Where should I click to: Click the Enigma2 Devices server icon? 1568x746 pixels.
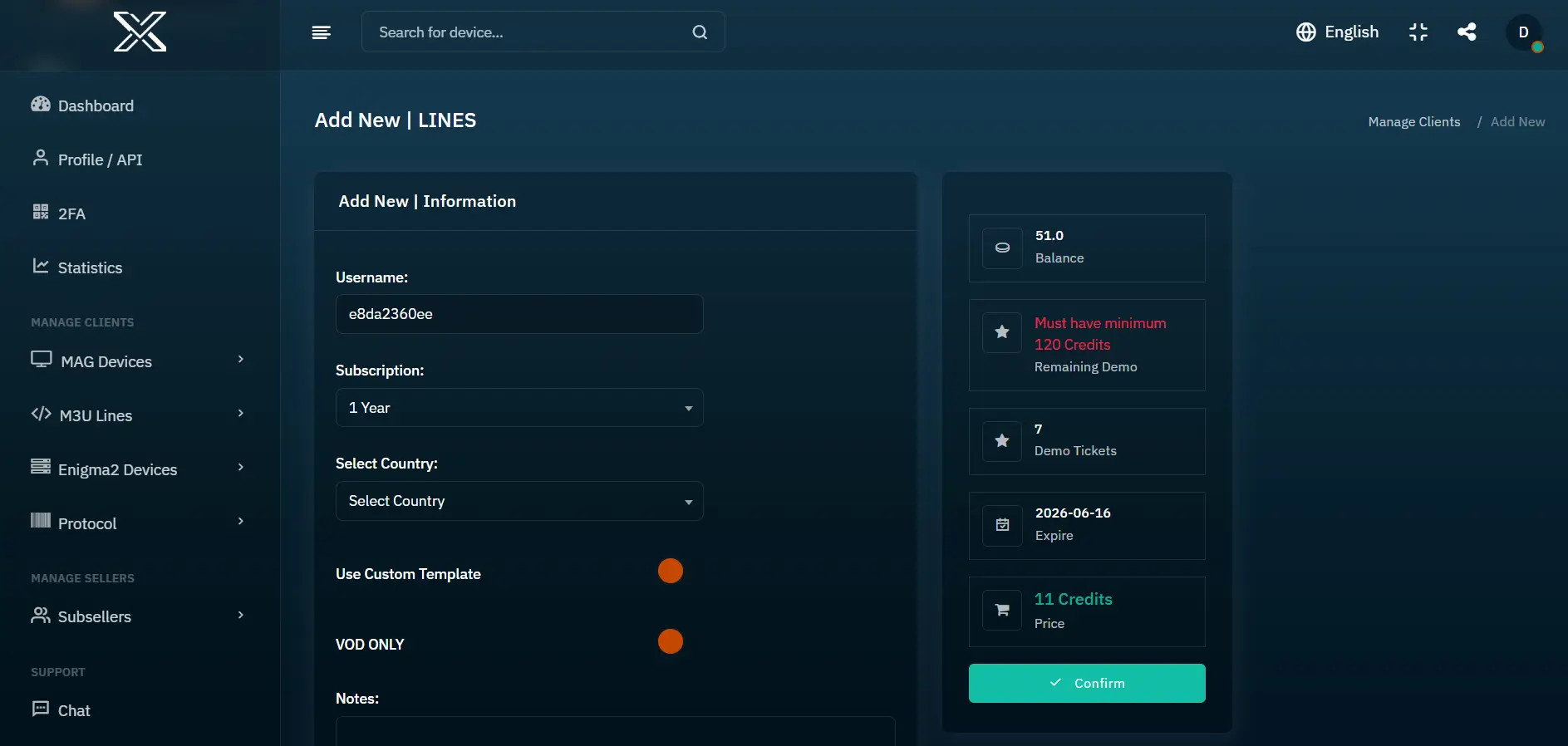tap(41, 466)
